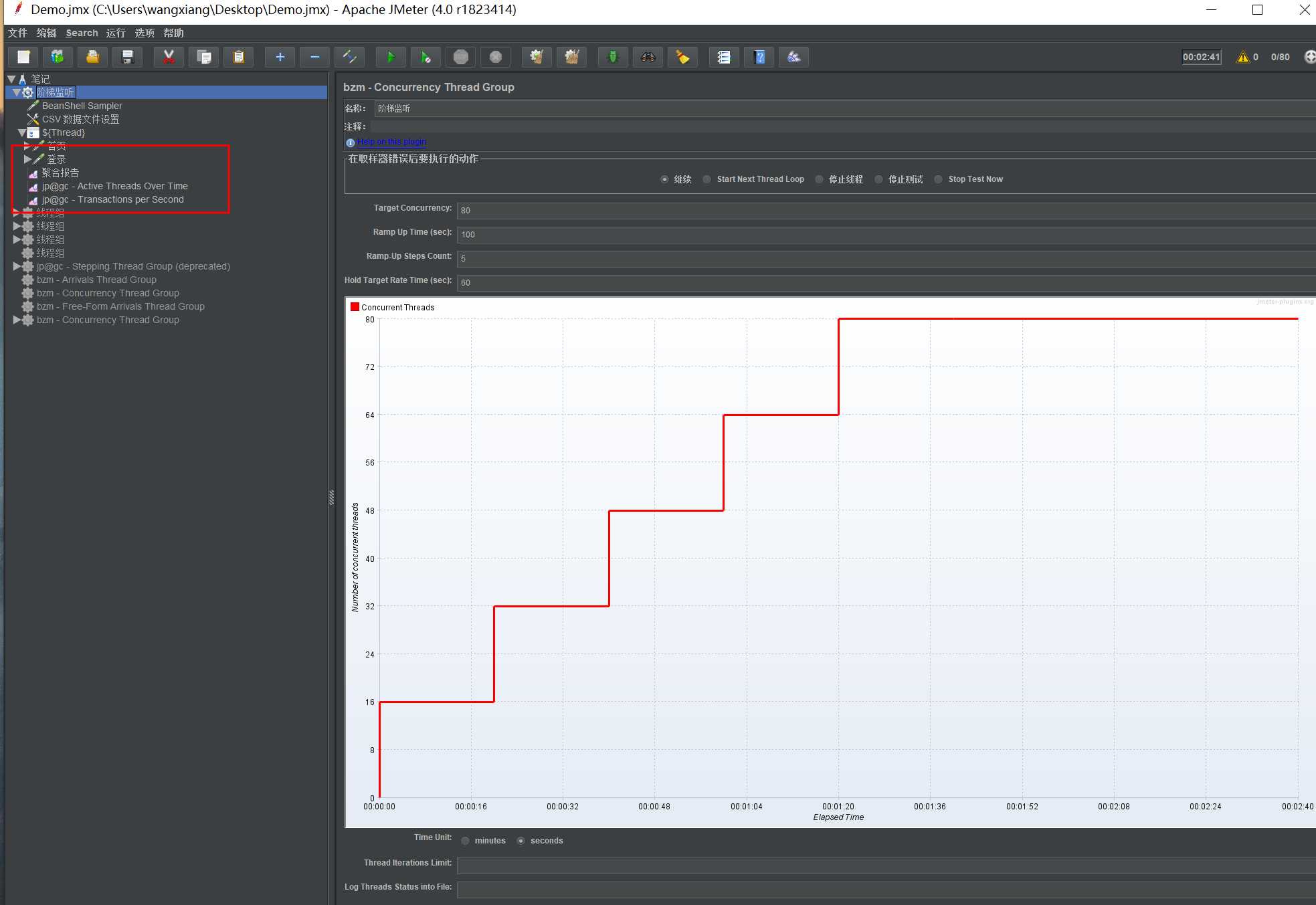Select the 聚合报告 listener

[x=60, y=173]
